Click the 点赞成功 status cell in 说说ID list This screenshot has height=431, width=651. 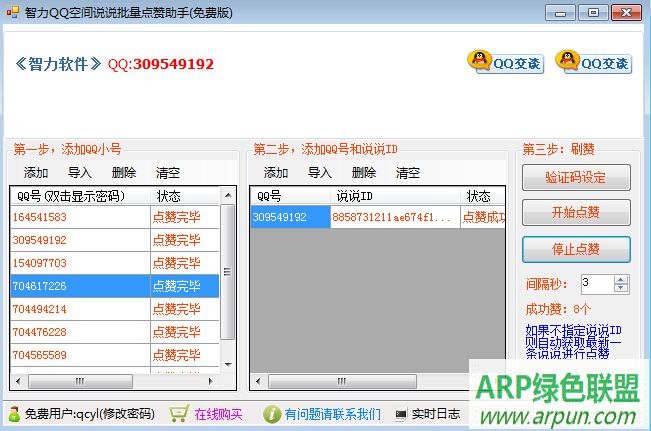click(483, 217)
